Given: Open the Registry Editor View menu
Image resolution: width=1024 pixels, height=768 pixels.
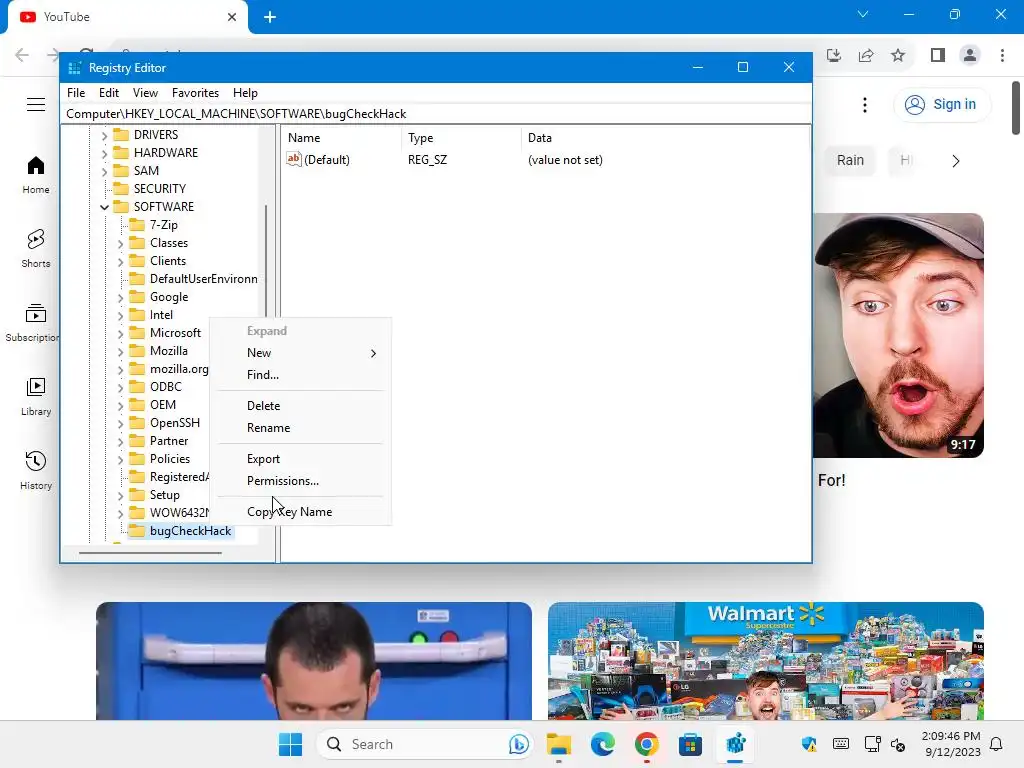Looking at the screenshot, I should (145, 93).
